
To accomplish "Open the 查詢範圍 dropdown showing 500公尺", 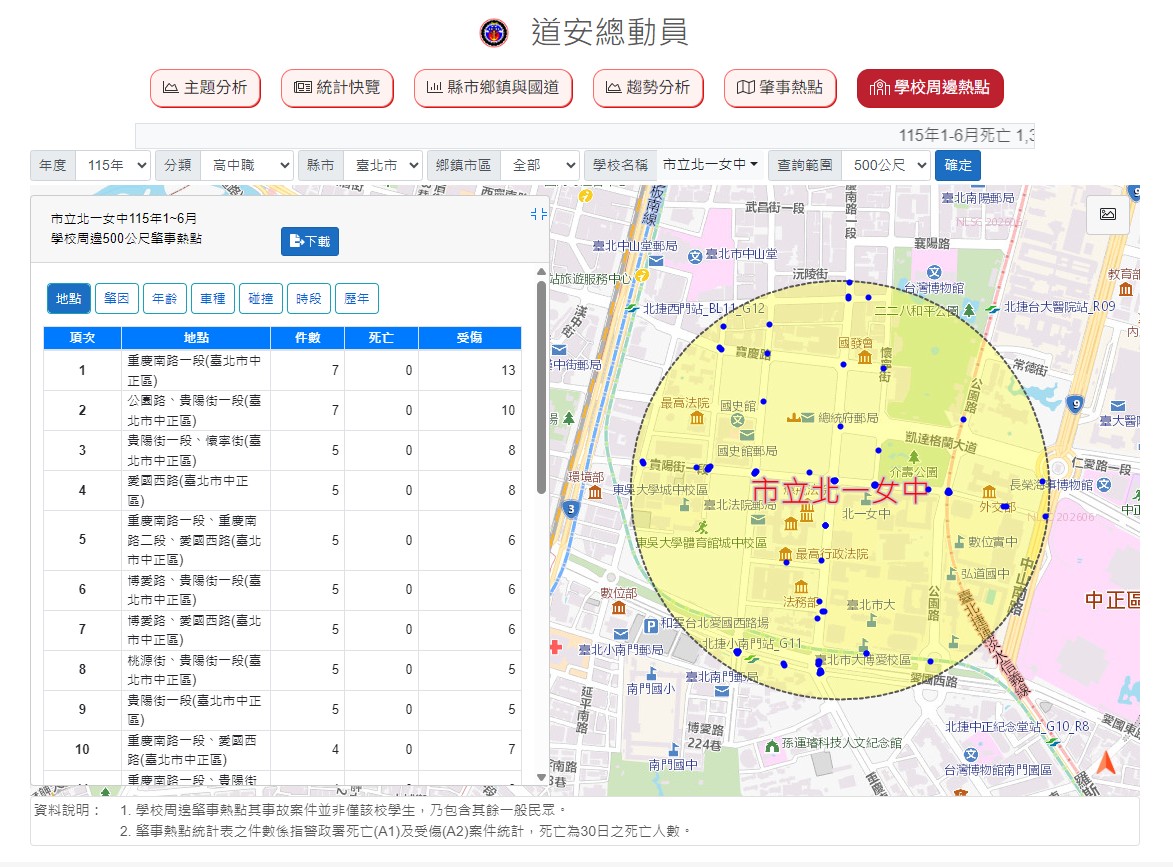I will 886,165.
